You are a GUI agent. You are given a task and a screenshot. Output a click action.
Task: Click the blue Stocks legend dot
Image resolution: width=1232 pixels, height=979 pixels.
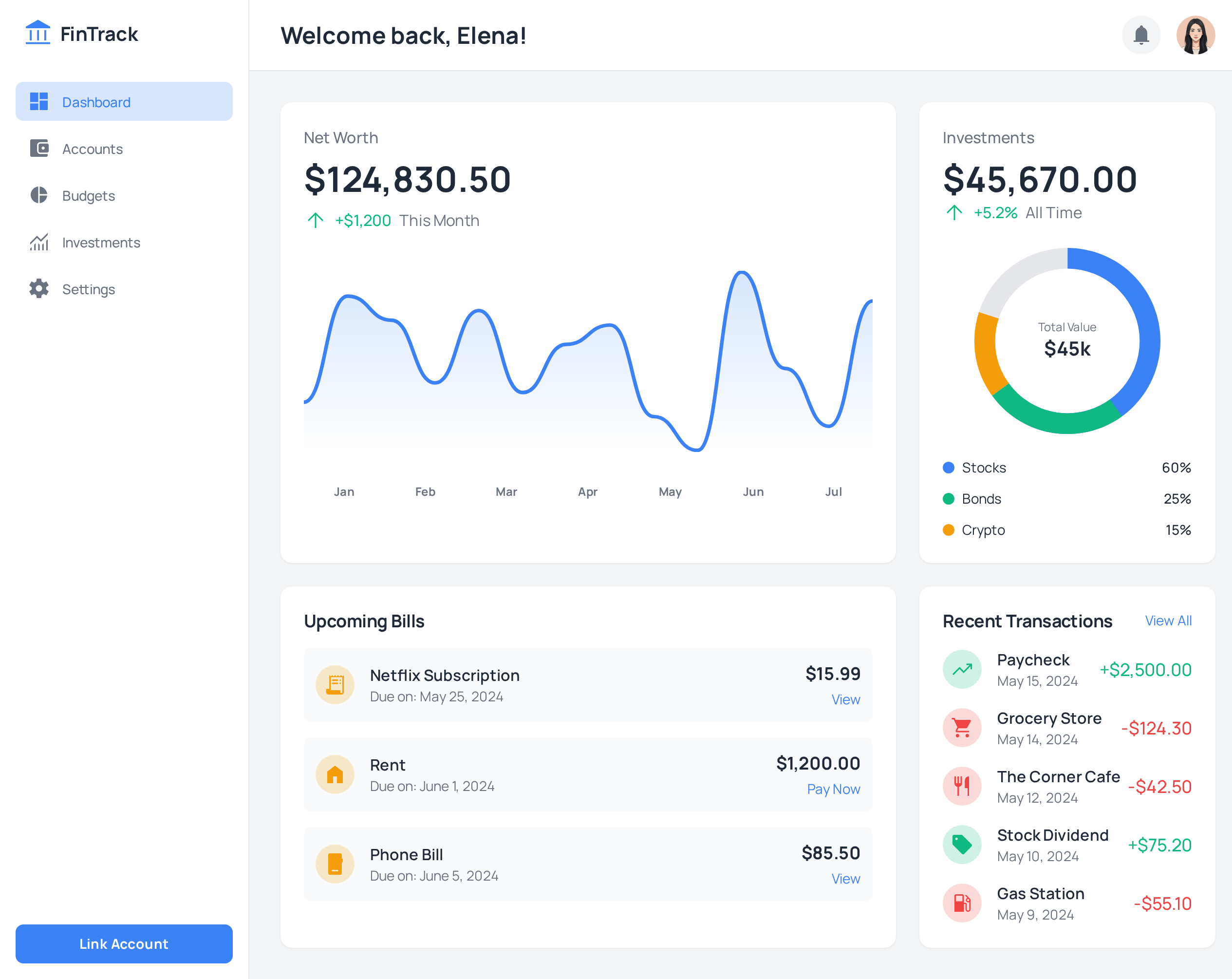(x=948, y=468)
